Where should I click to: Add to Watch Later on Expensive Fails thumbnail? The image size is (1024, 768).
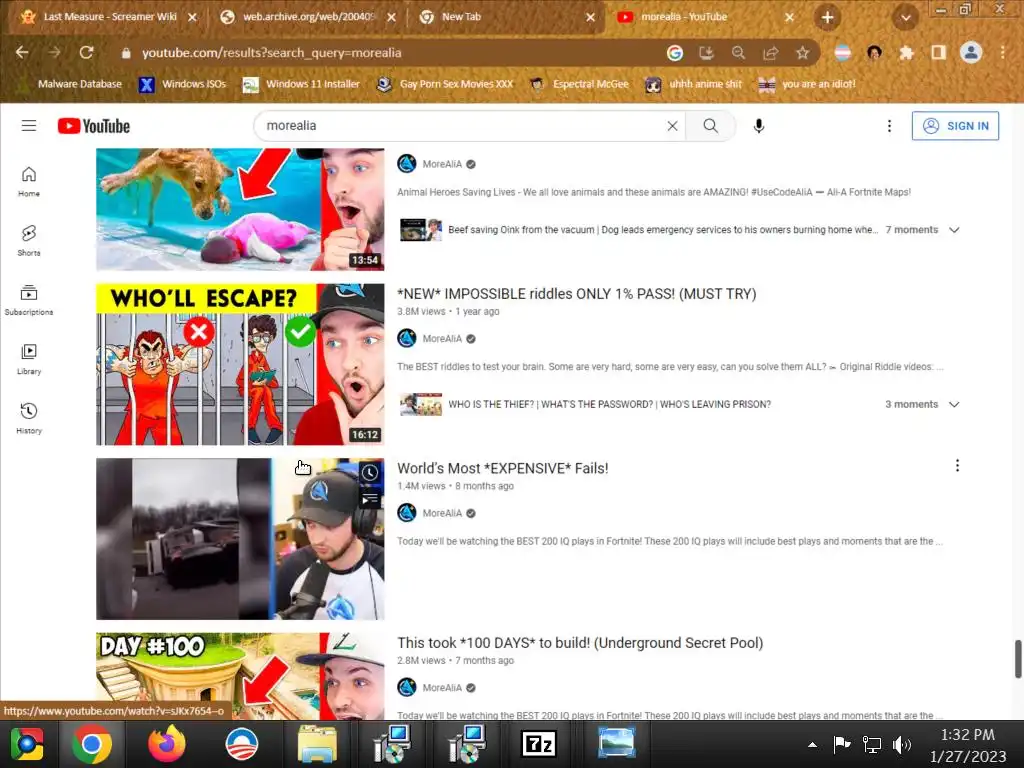point(370,472)
